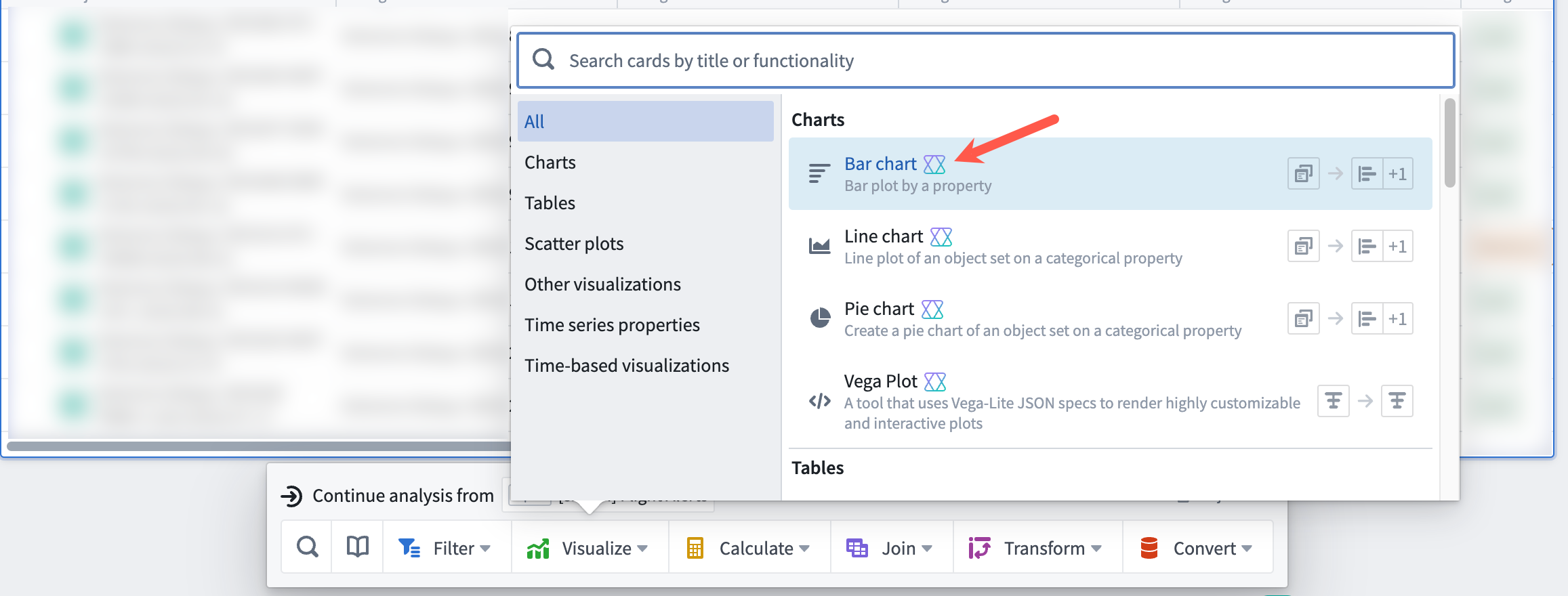Click Bar chart's object set input icon
Viewport: 1568px width, 596px height.
tap(1303, 174)
